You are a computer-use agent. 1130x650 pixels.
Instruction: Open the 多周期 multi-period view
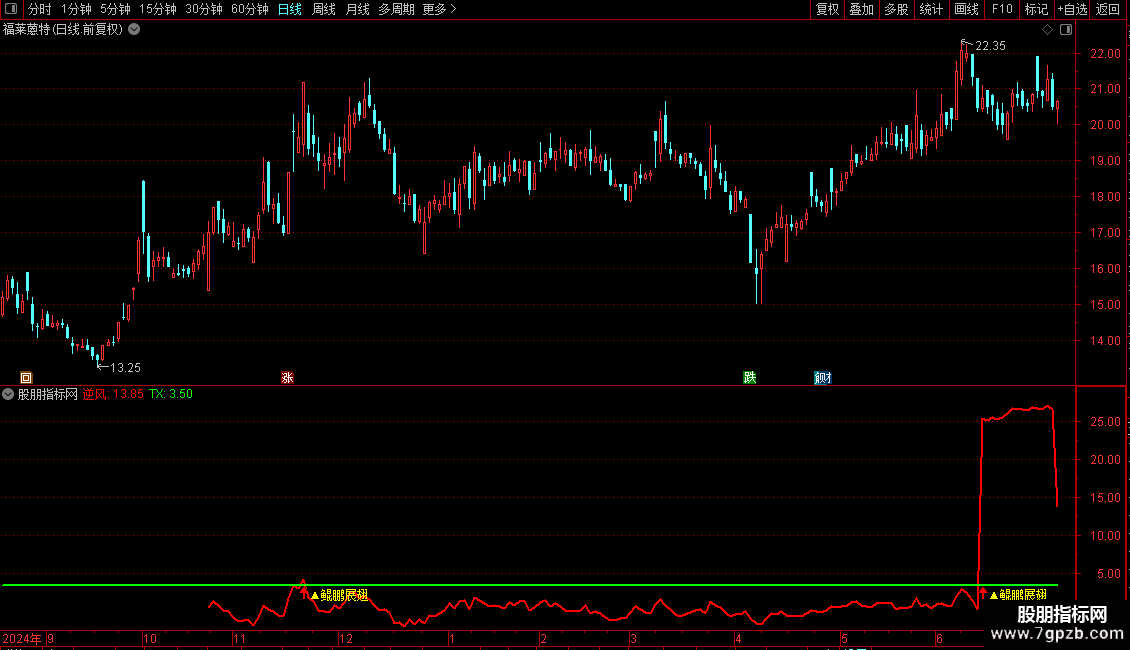point(396,9)
